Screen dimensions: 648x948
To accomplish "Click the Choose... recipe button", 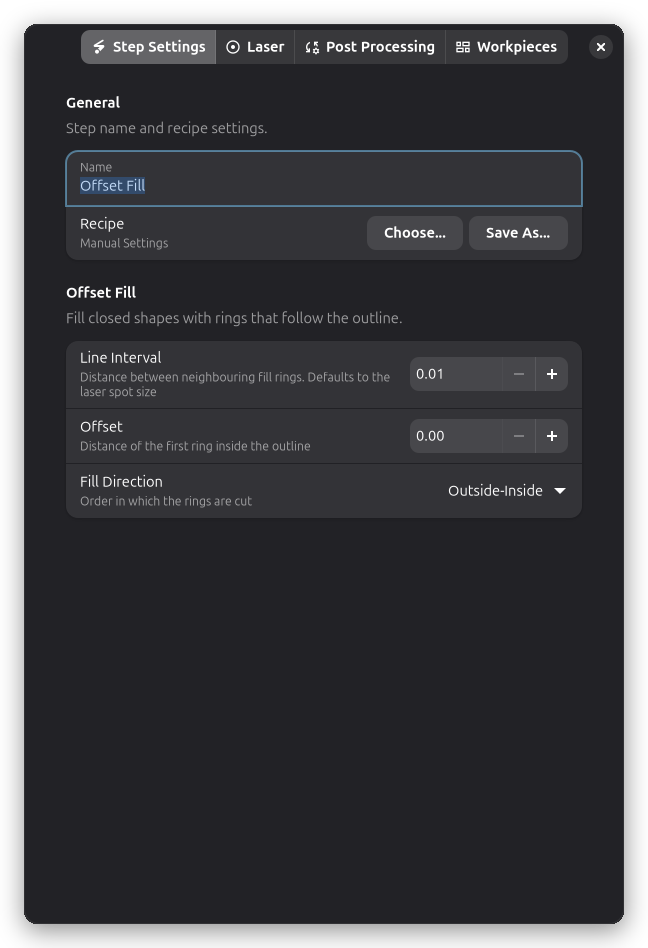I will [415, 233].
